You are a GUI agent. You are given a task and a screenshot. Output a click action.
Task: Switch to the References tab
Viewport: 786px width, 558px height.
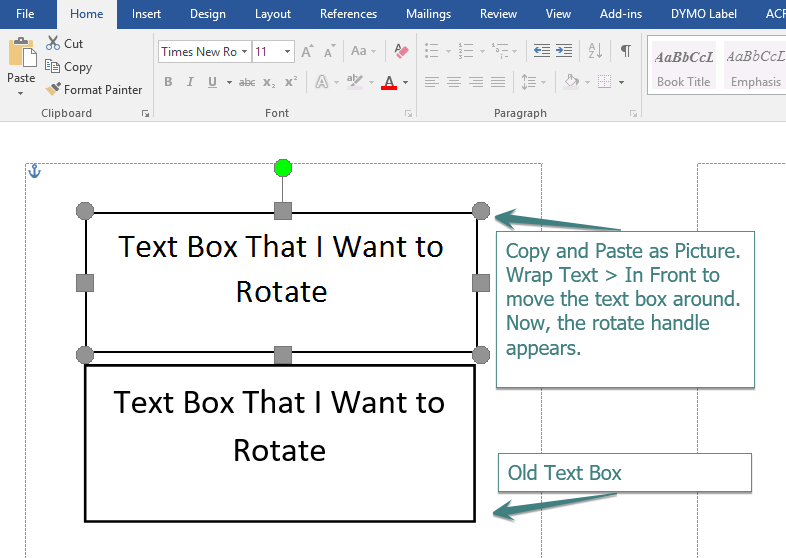point(348,14)
